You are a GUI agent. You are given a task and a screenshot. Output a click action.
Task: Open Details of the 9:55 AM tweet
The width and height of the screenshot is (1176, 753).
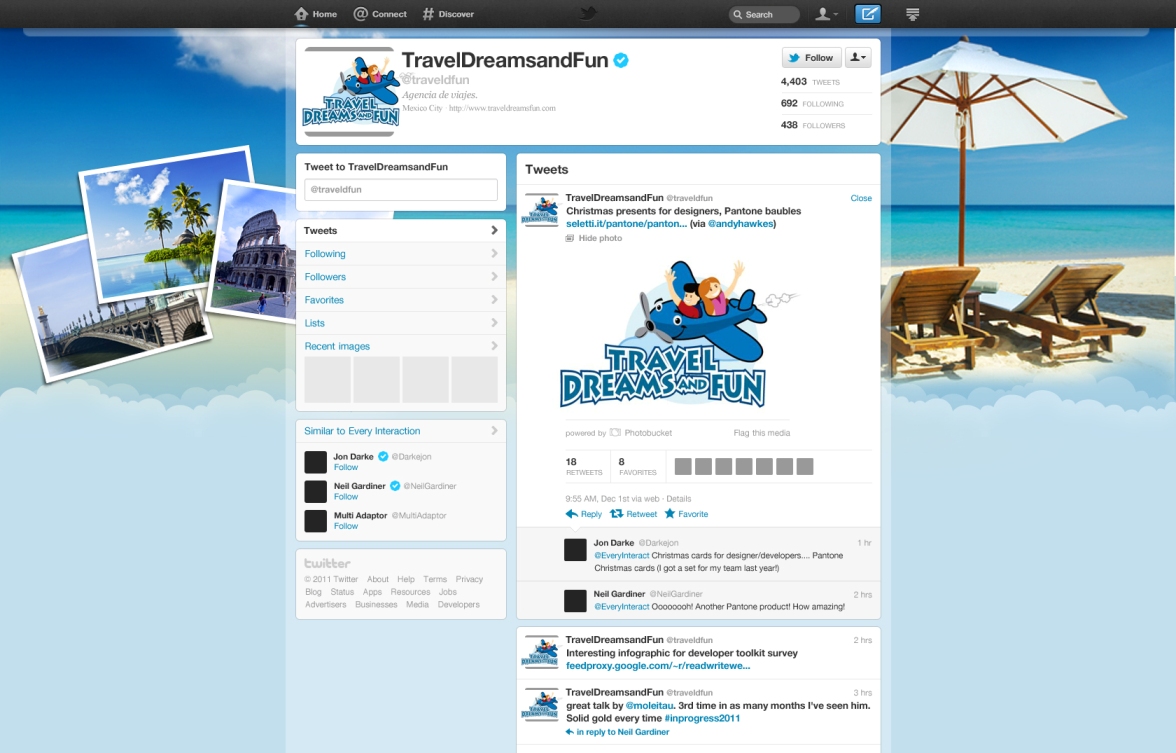pyautogui.click(x=679, y=499)
